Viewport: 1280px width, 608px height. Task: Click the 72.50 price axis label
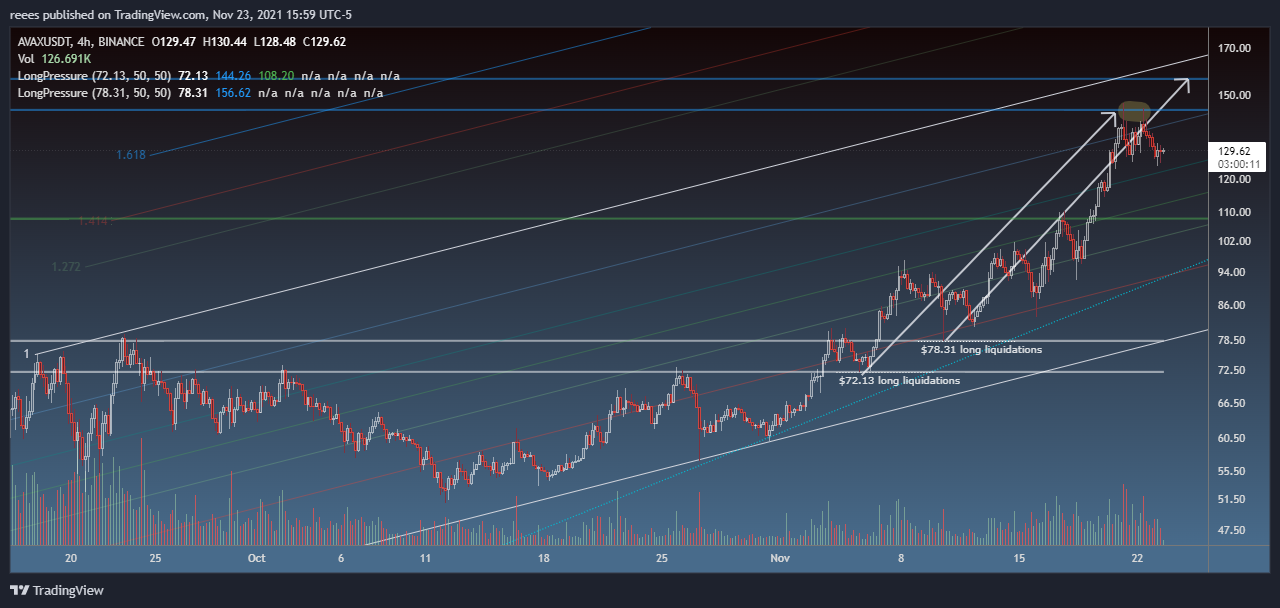[x=1233, y=370]
